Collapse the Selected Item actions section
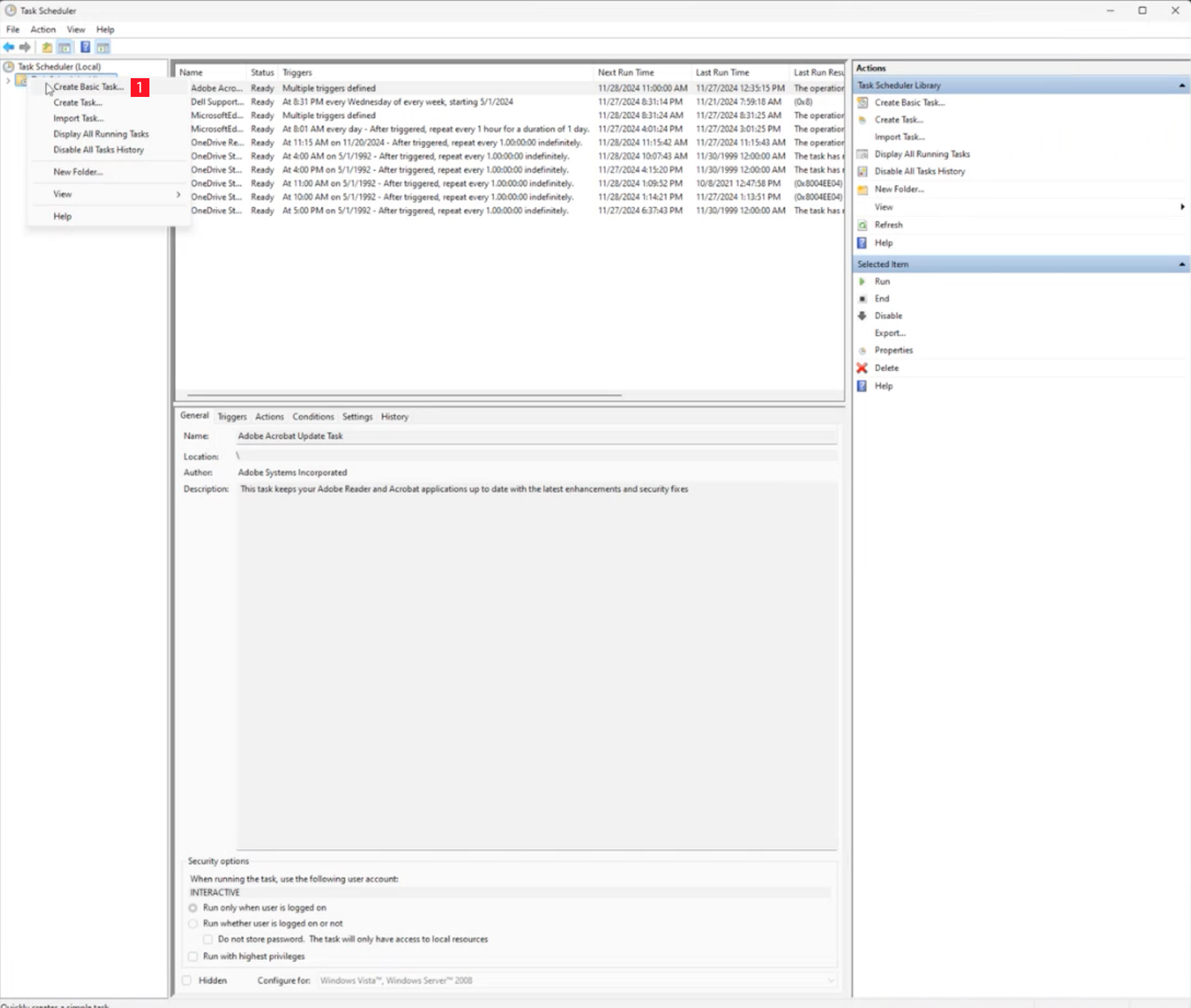The width and height of the screenshot is (1191, 1008). click(1182, 265)
